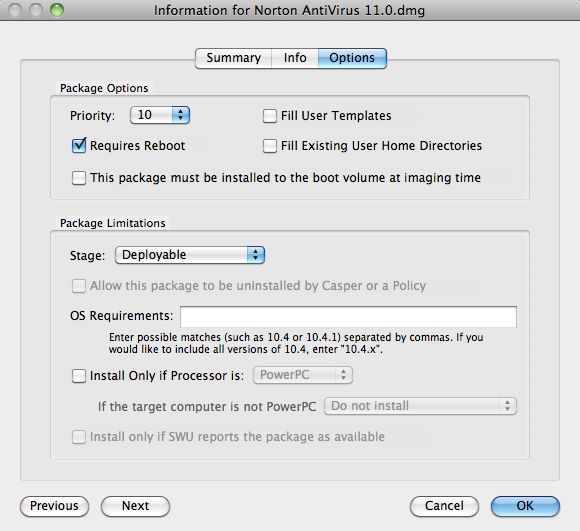The width and height of the screenshot is (580, 531).
Task: Enable Install Only if Processor is
Action: (79, 376)
